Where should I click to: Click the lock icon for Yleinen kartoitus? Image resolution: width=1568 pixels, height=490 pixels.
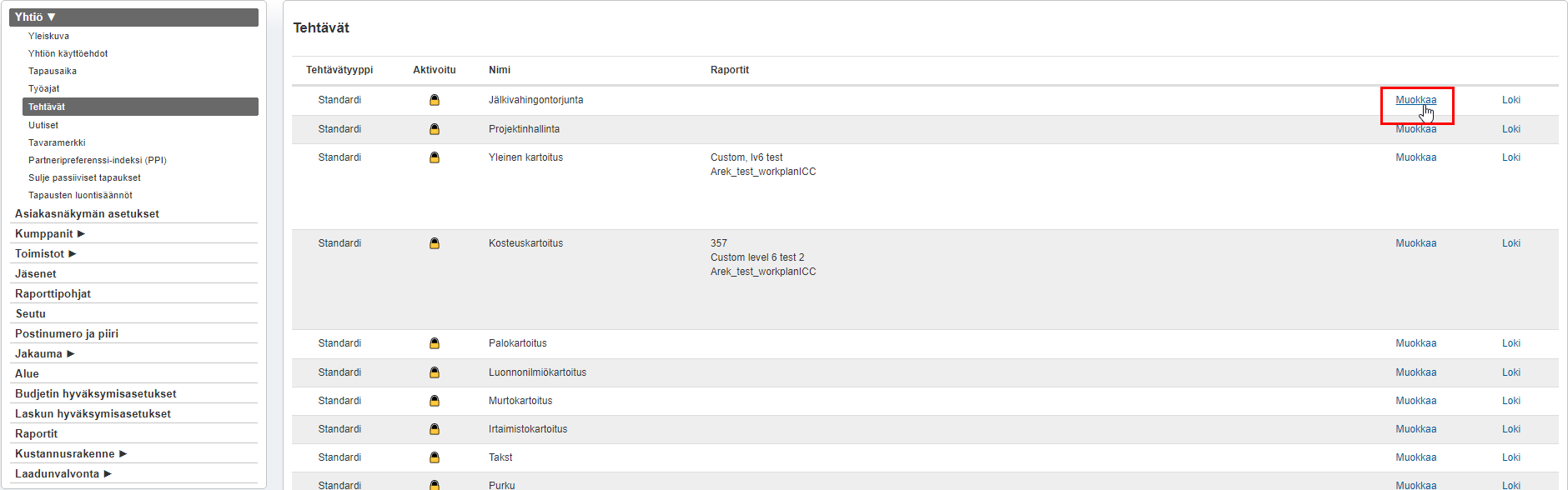[435, 157]
